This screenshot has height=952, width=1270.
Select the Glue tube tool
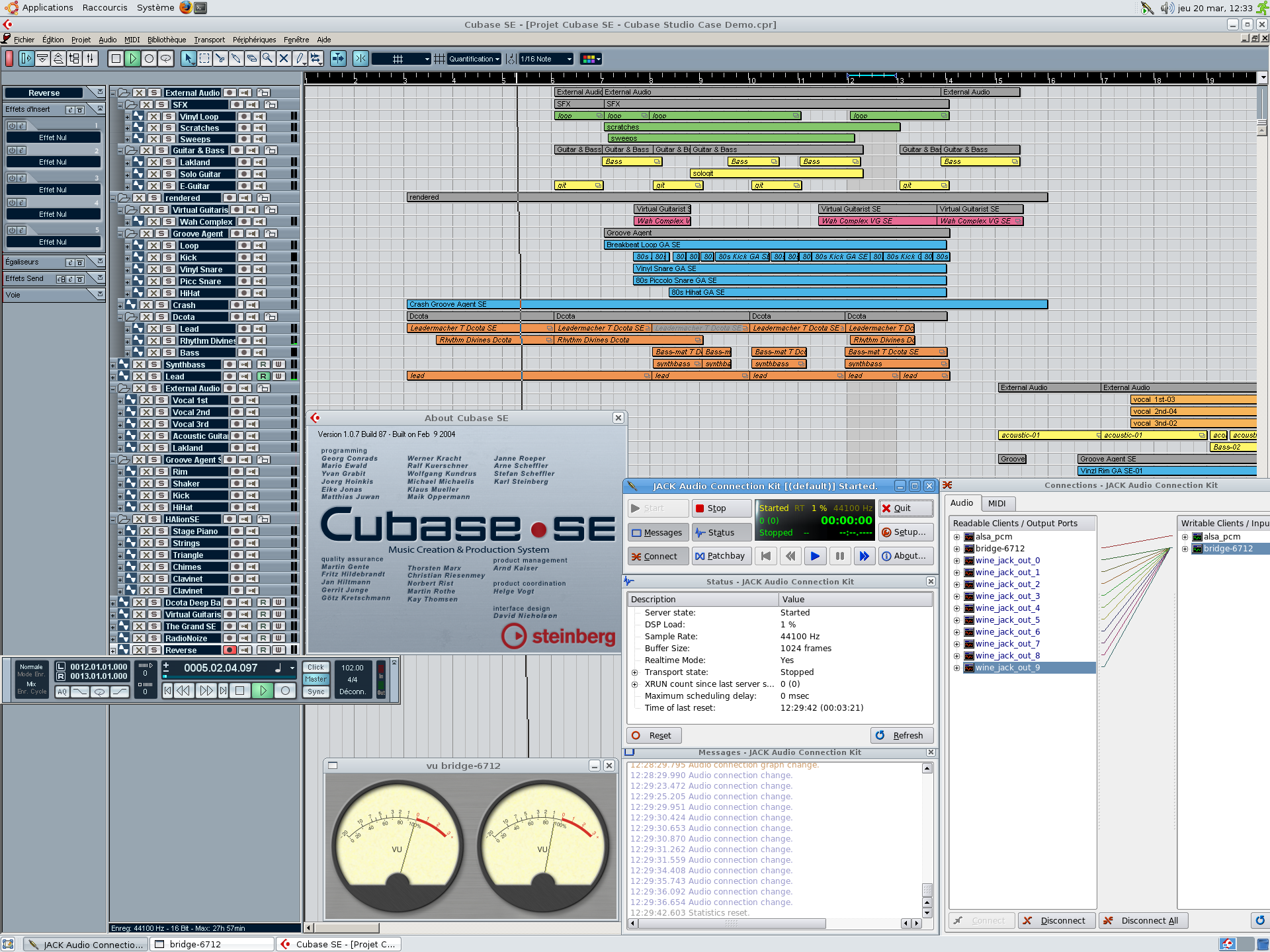tap(236, 59)
